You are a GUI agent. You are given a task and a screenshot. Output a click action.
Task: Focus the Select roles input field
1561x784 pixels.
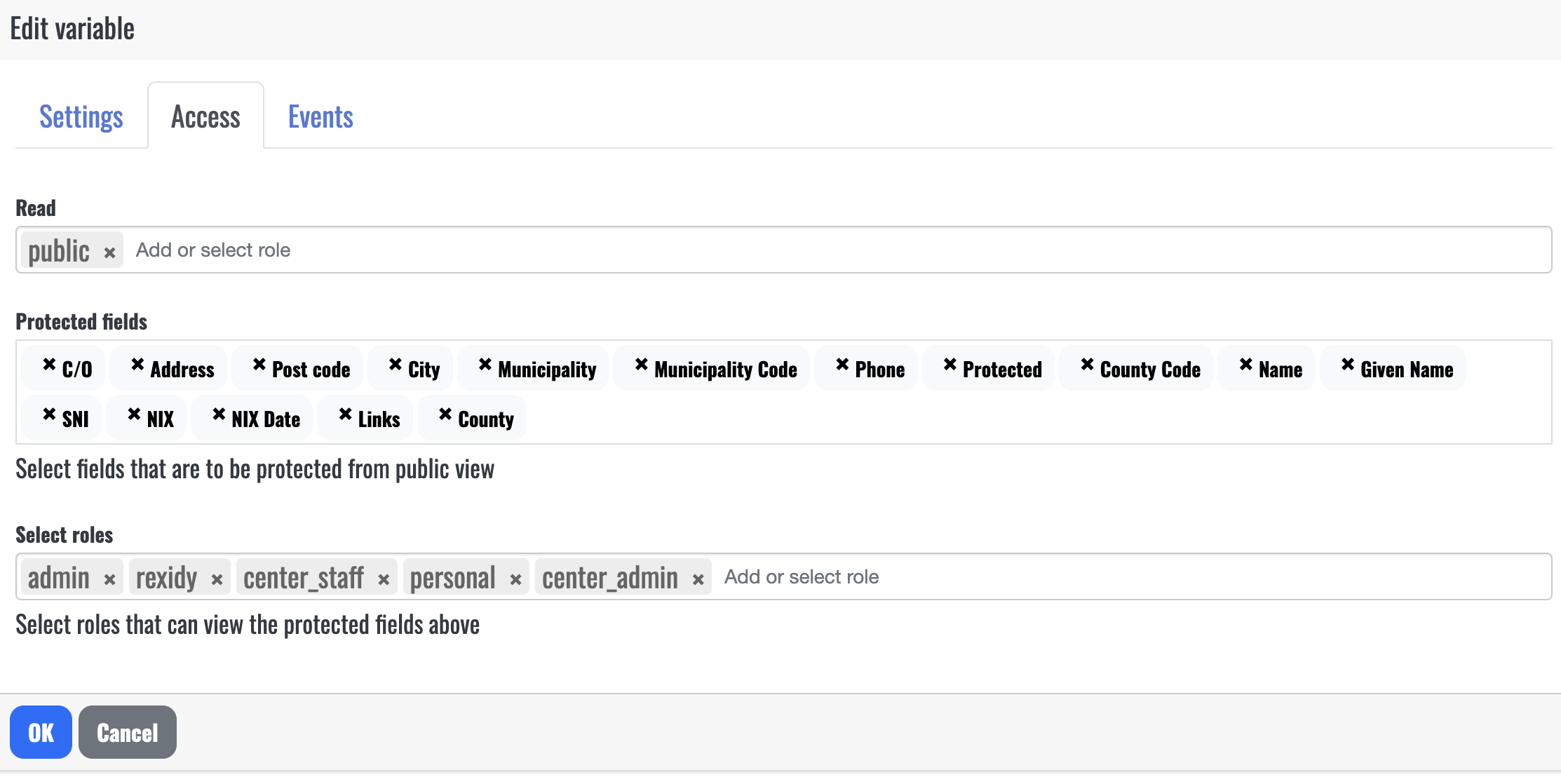tap(1122, 577)
